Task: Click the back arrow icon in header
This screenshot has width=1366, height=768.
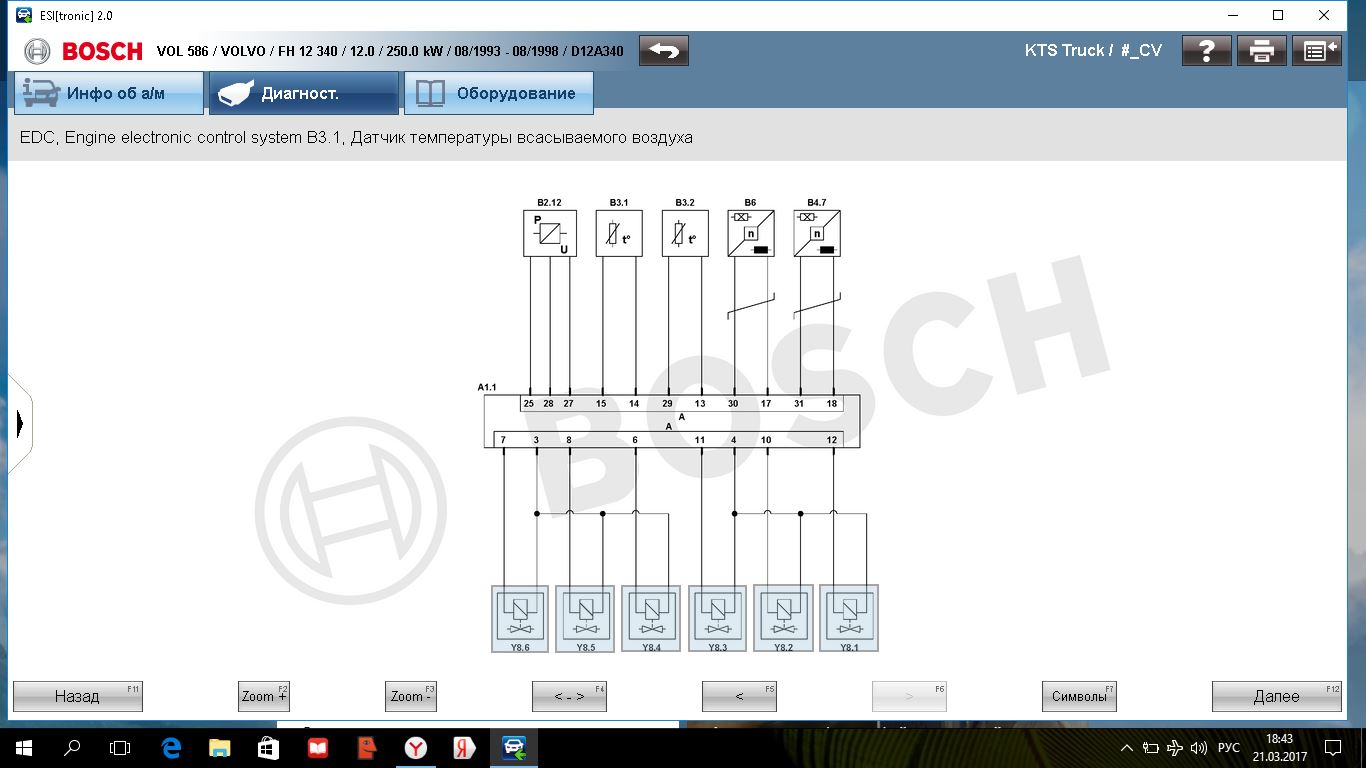Action: point(664,50)
